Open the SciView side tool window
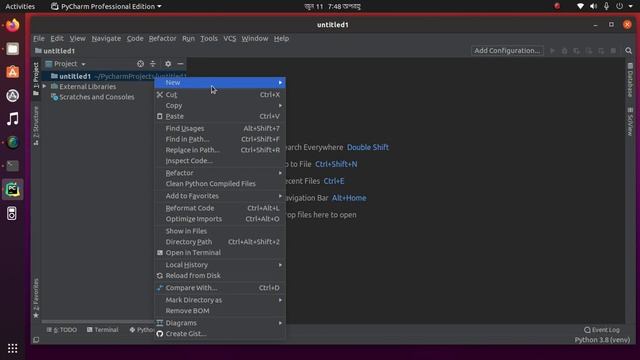Image resolution: width=640 pixels, height=360 pixels. [x=630, y=122]
